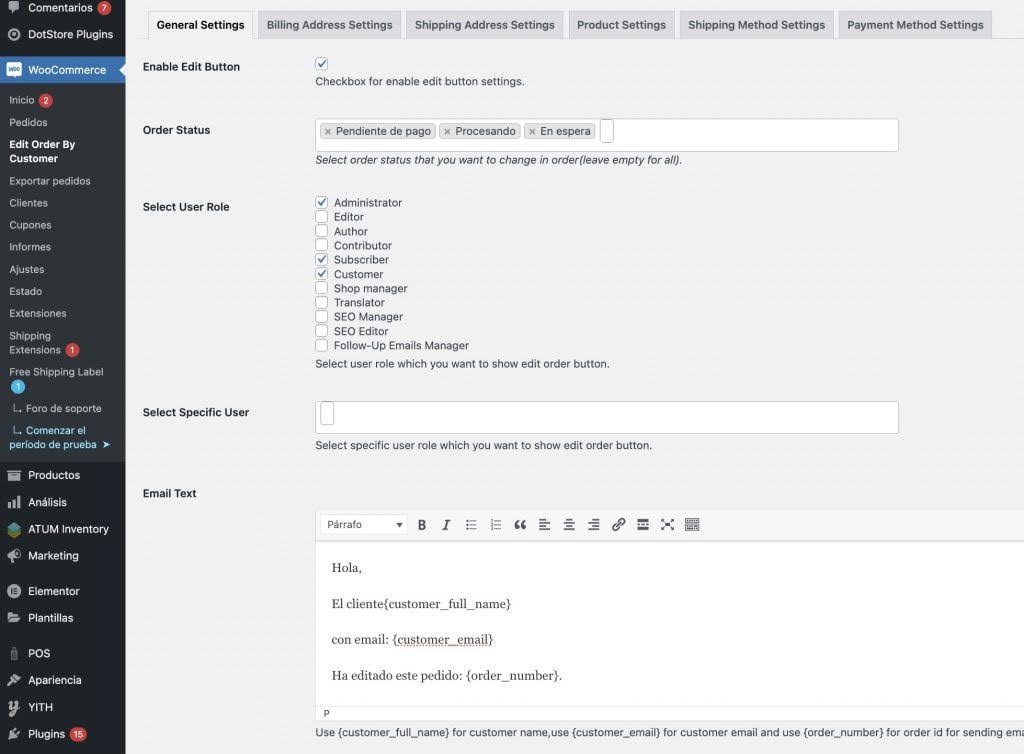Click 'Comenzar el período de prueba' link

point(60,437)
